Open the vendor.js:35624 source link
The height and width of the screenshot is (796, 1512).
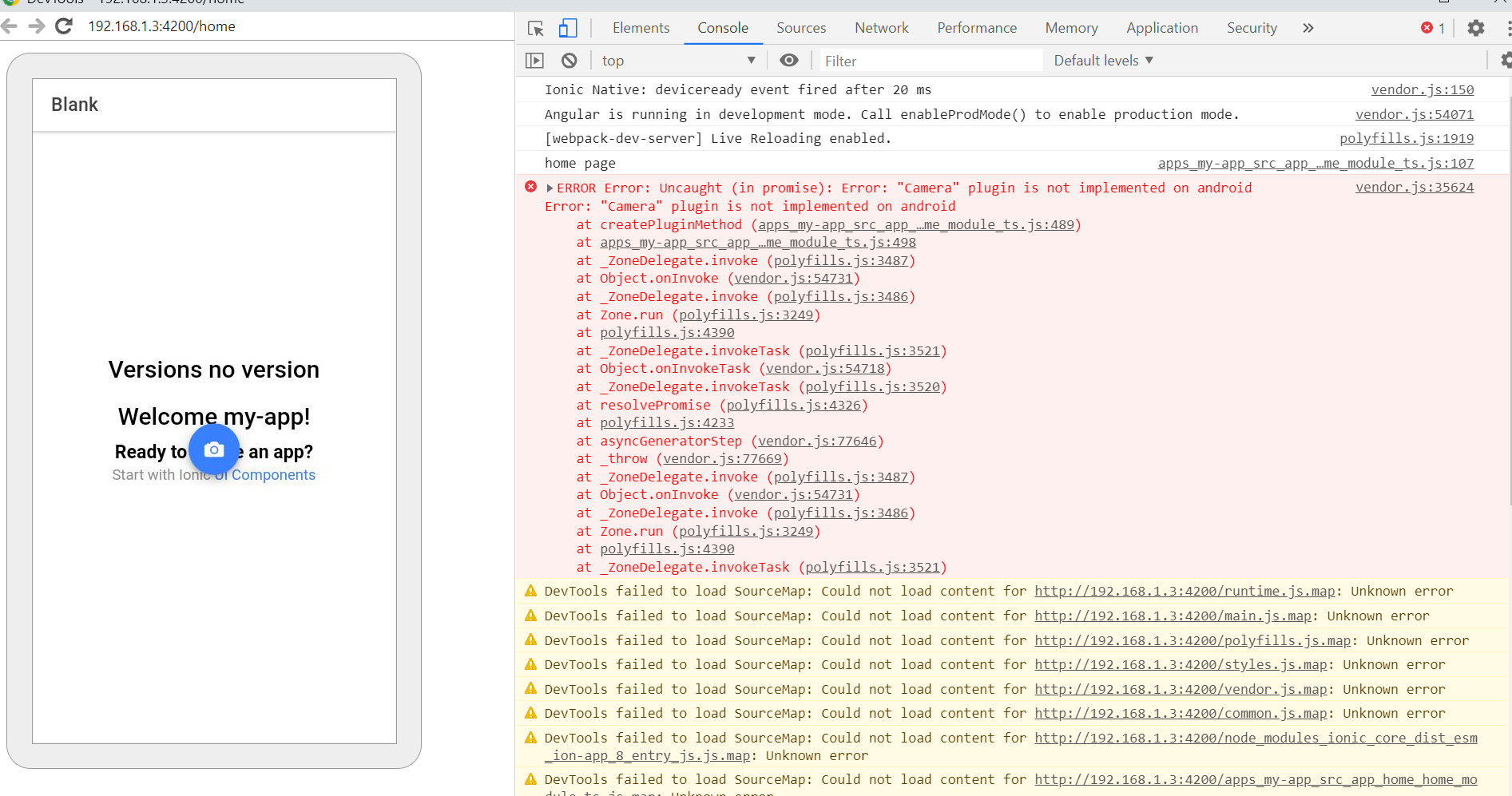1415,187
